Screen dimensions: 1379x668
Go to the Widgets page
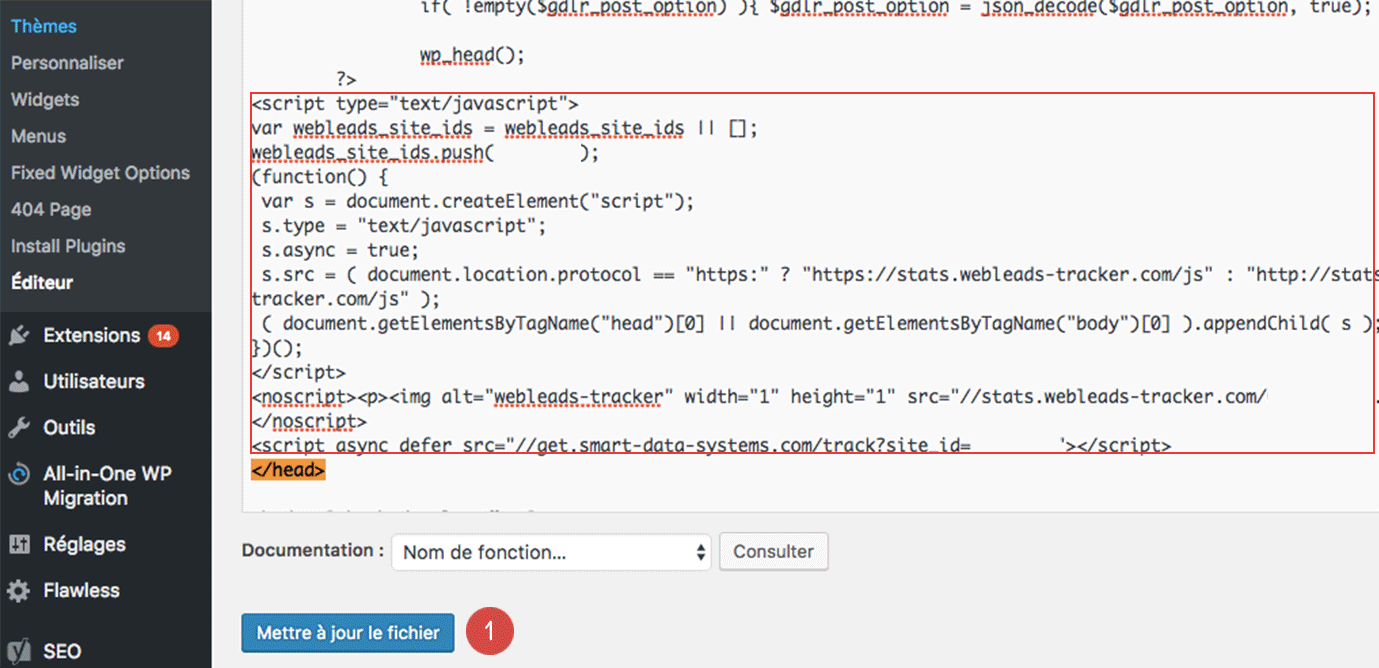pos(45,100)
